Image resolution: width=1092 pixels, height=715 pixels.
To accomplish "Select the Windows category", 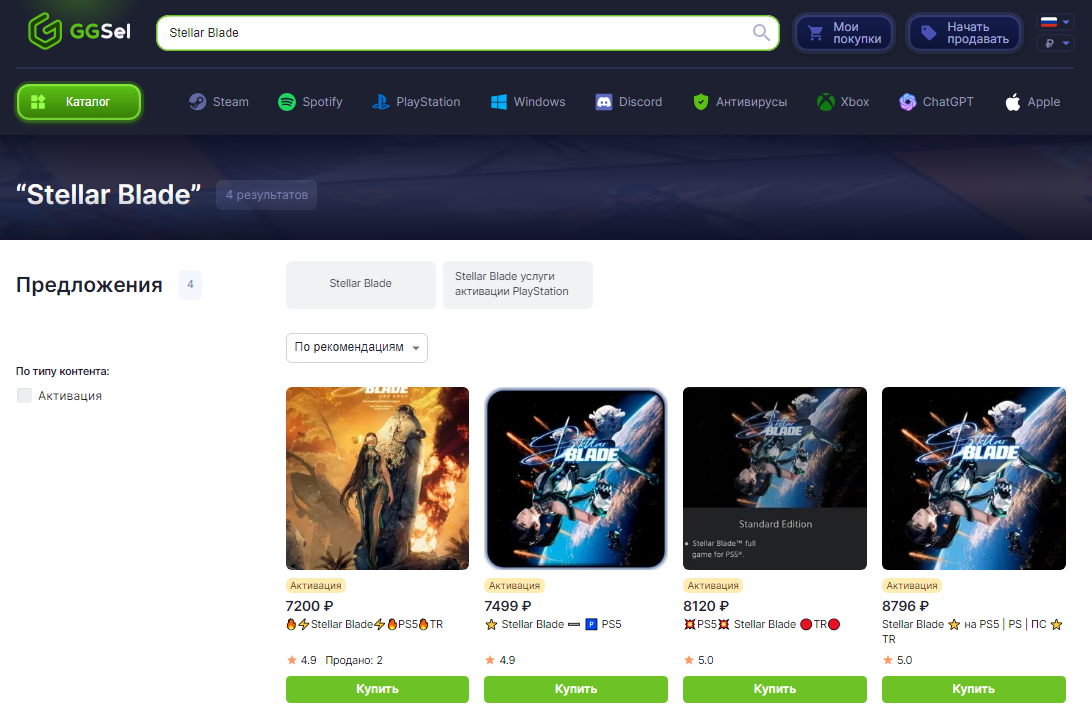I will pyautogui.click(x=528, y=102).
